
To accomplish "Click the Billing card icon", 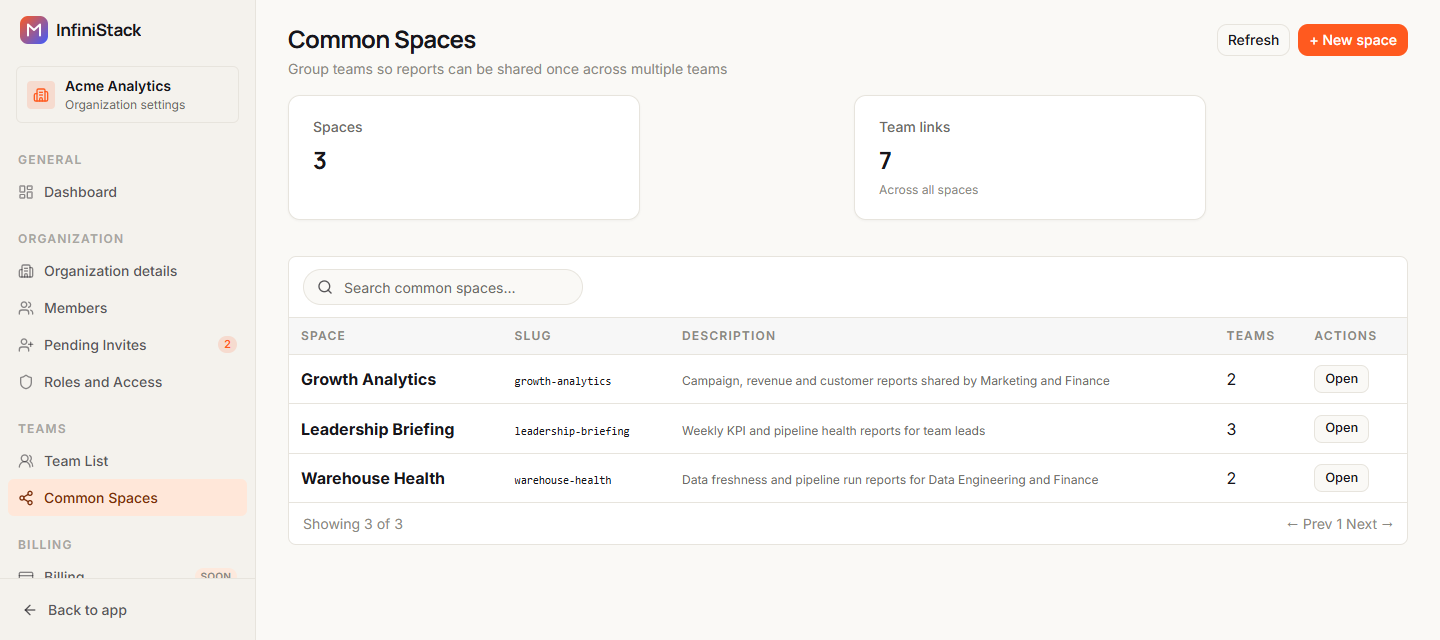I will tap(26, 576).
